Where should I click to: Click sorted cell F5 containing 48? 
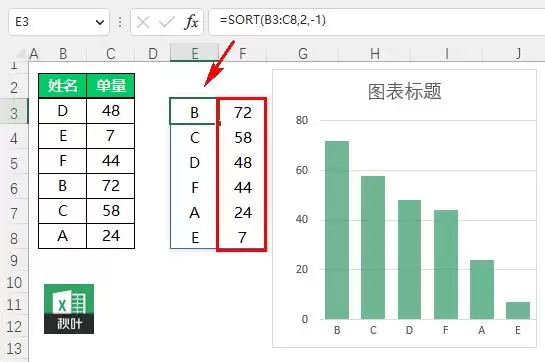pyautogui.click(x=242, y=162)
